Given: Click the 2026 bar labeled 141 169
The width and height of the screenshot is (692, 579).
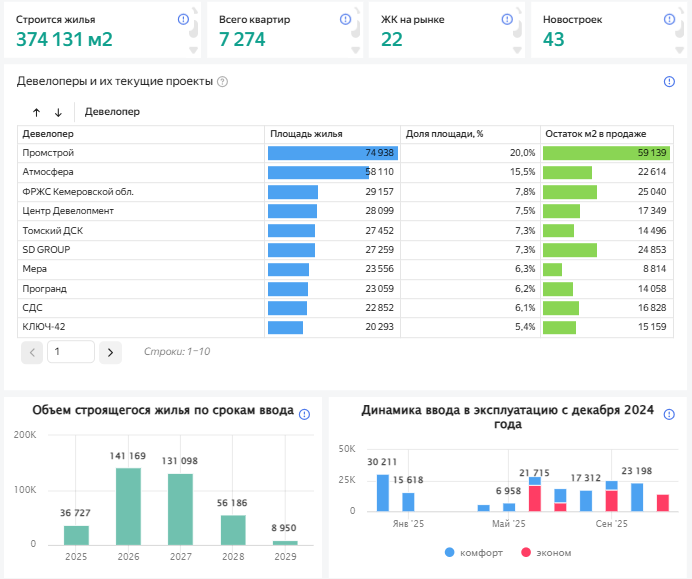Looking at the screenshot, I should point(128,506).
